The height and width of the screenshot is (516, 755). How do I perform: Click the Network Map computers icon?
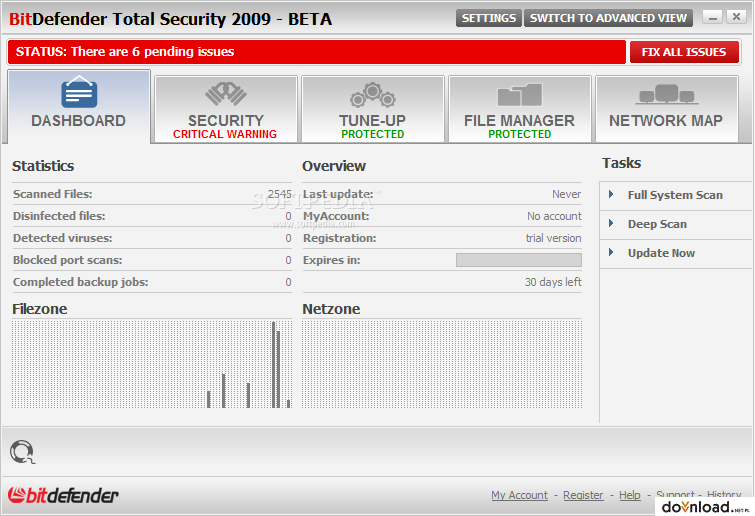(x=666, y=94)
